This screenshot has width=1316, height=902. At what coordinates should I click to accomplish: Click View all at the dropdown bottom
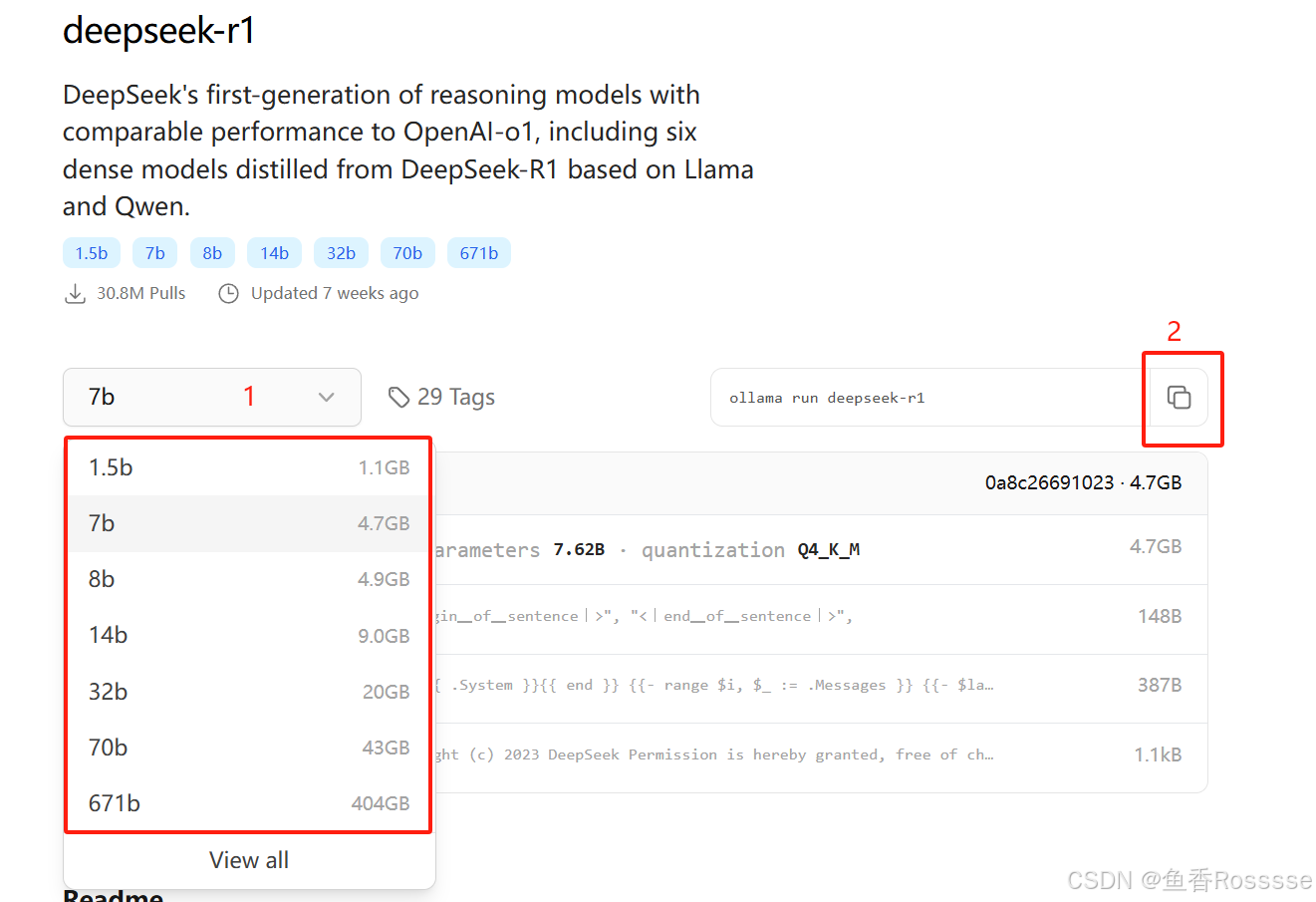(x=249, y=860)
